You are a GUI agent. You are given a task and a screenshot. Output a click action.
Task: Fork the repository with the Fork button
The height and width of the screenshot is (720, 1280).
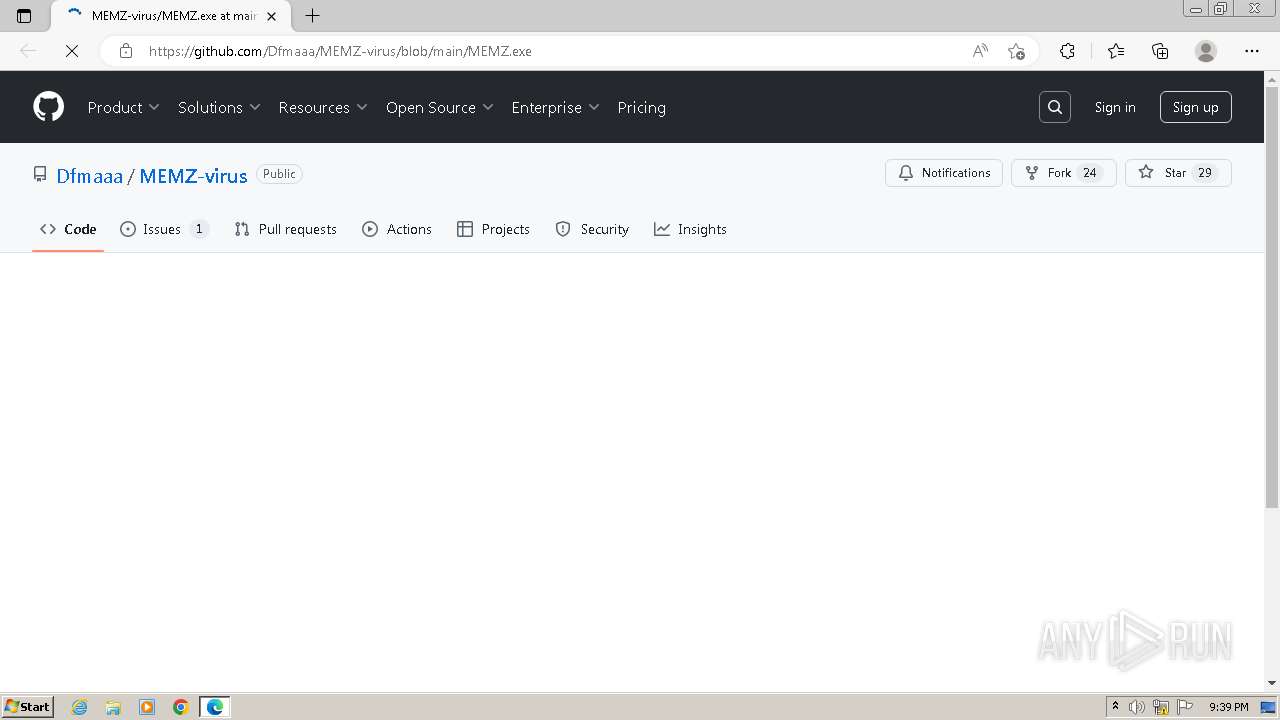tap(1064, 173)
